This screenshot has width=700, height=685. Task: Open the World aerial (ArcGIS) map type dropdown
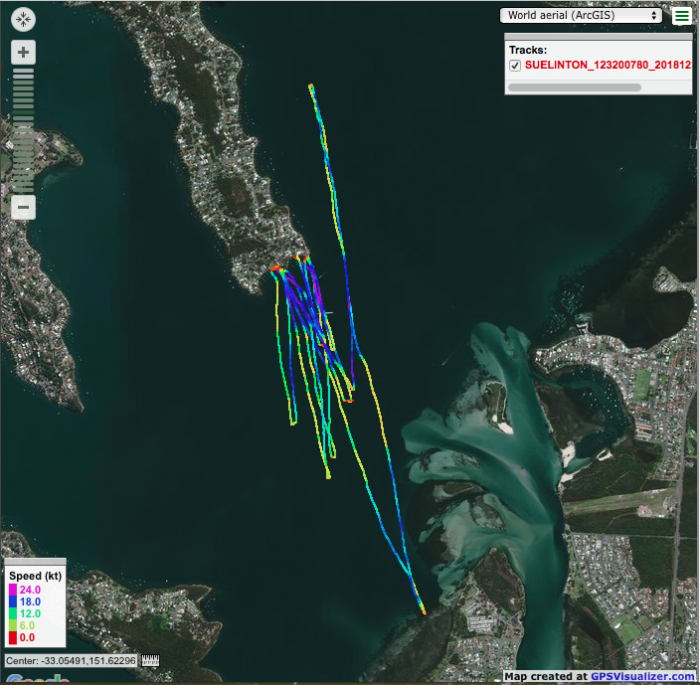pyautogui.click(x=581, y=16)
